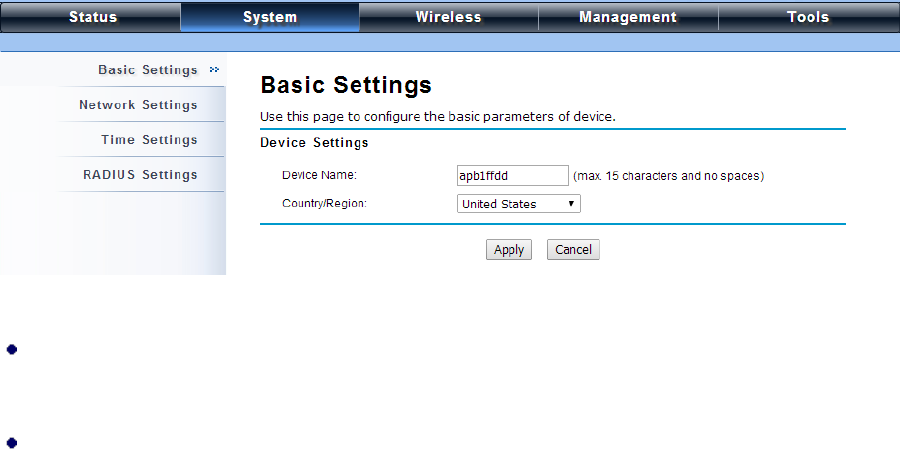Click the max 15 characters hint text
The image size is (900, 450).
coord(668,176)
